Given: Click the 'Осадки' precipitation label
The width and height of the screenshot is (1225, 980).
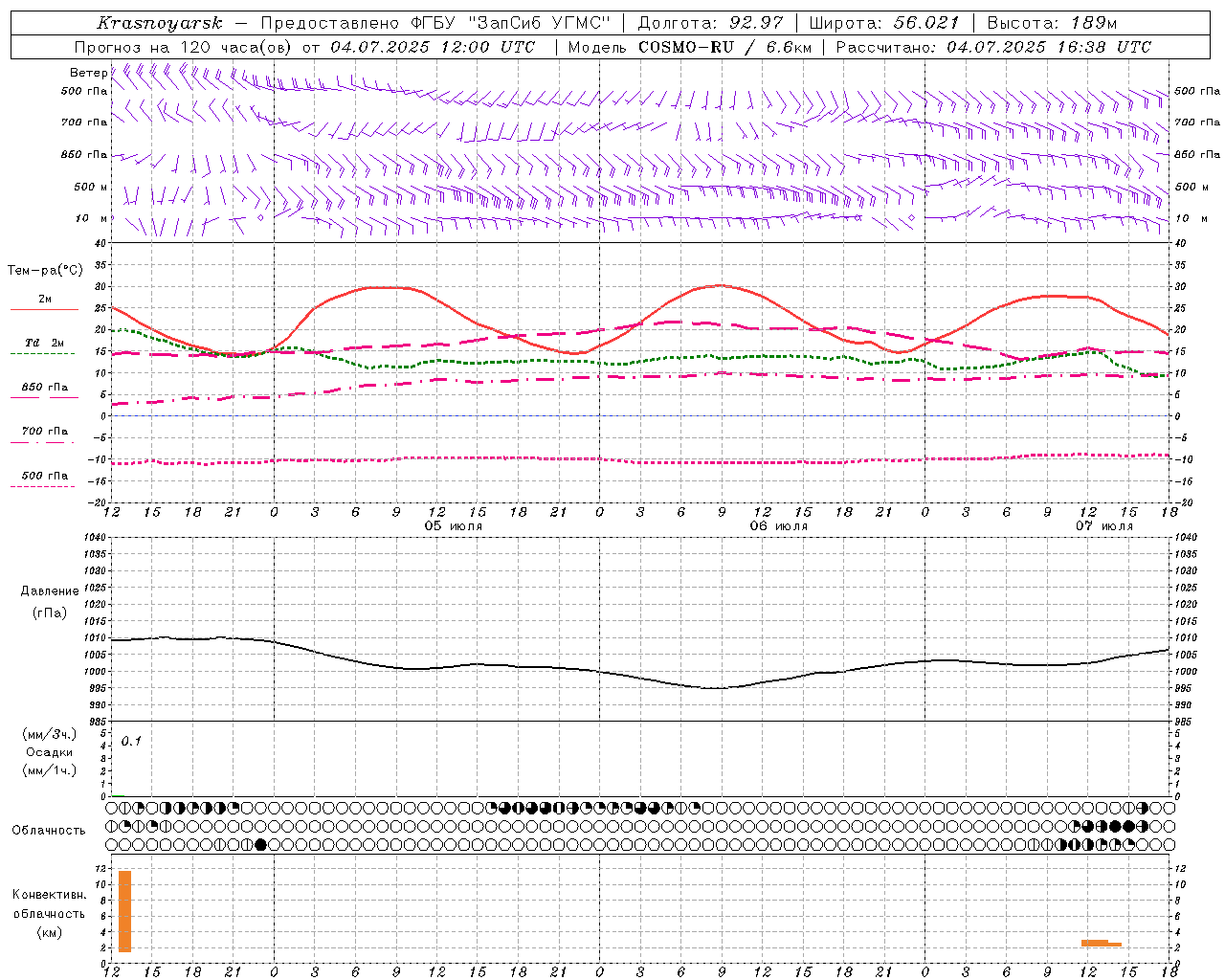Looking at the screenshot, I should tap(50, 752).
